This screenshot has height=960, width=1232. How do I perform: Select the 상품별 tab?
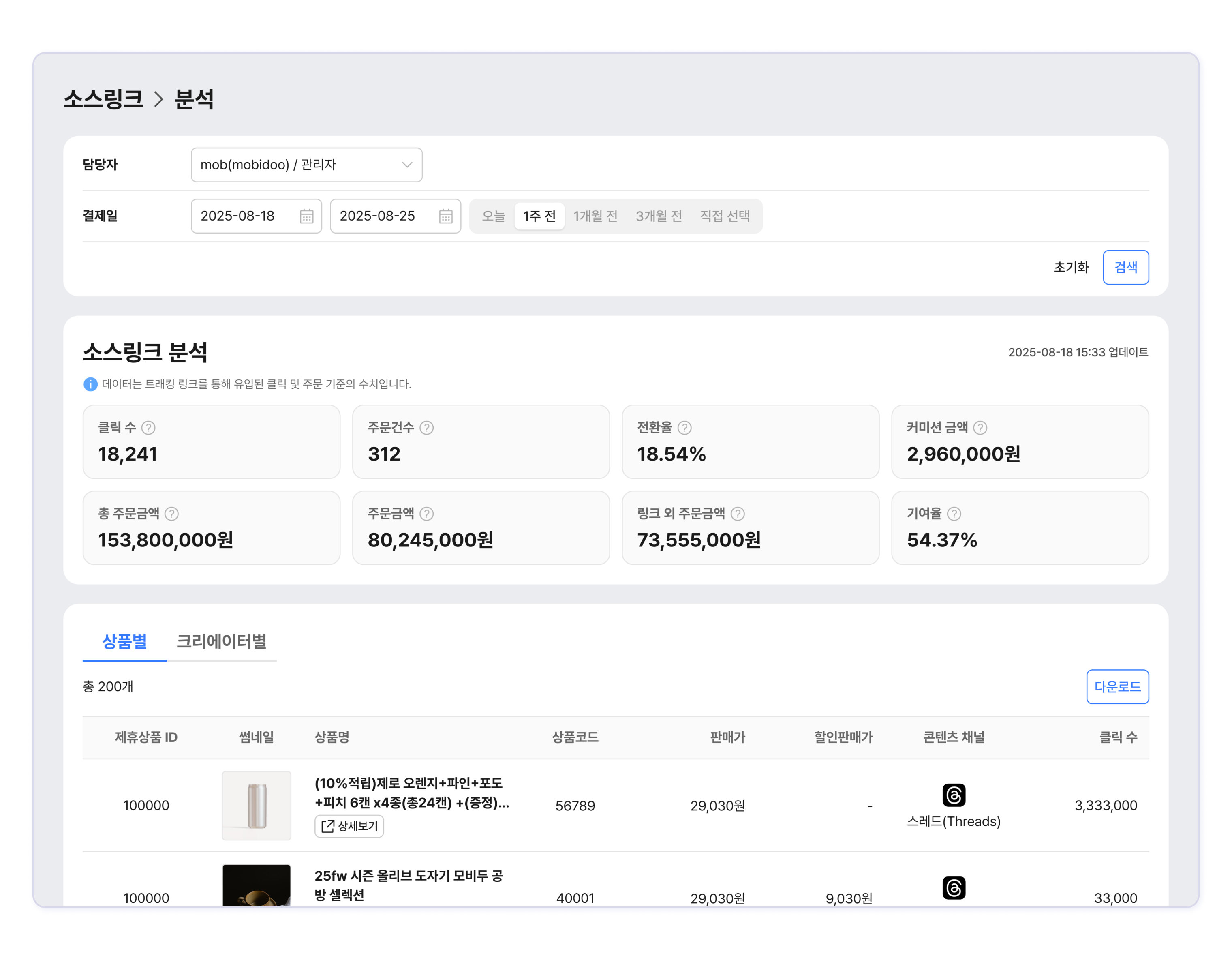coord(124,641)
